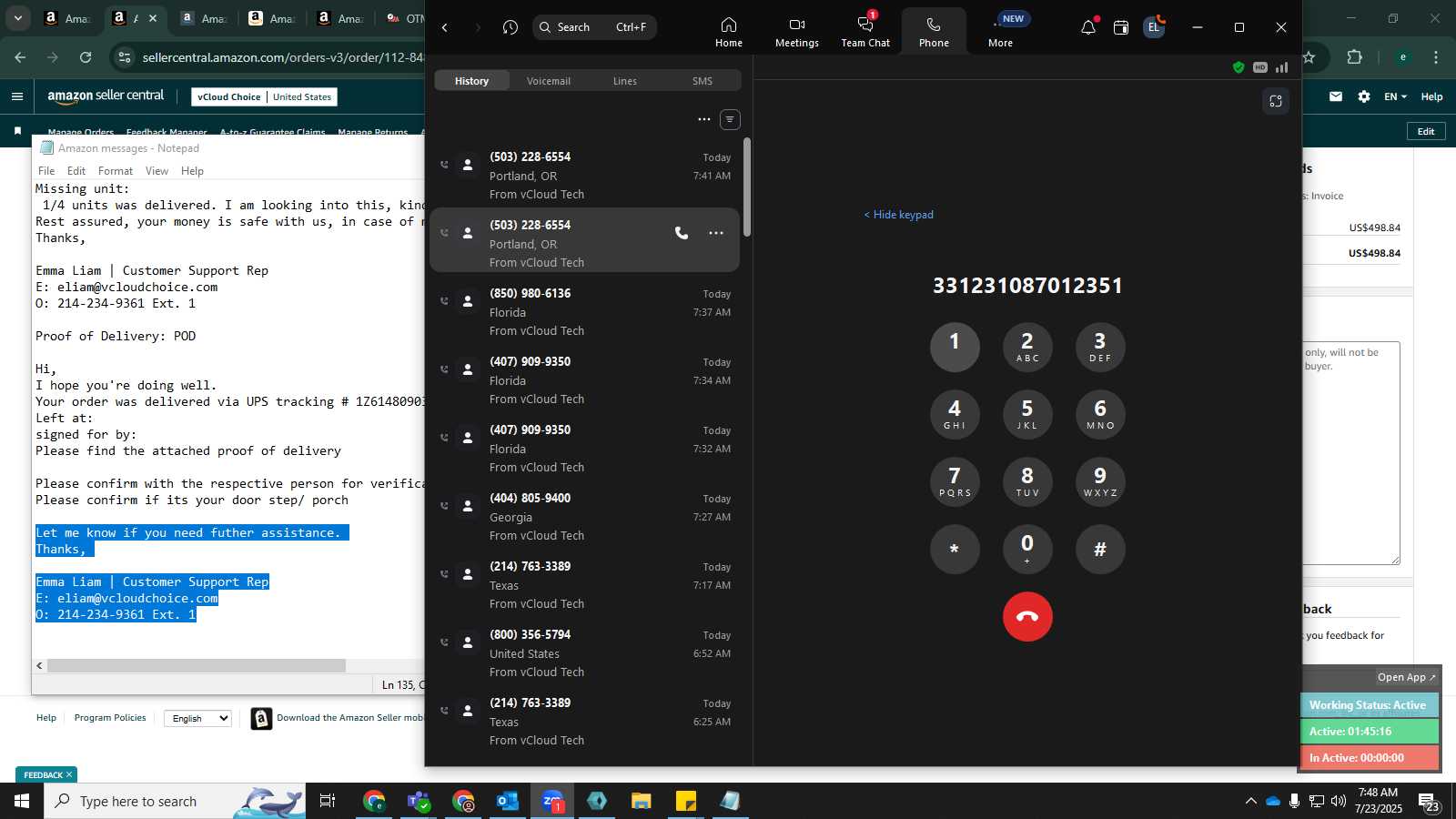The height and width of the screenshot is (819, 1456).
Task: Click Program Policies footer link
Action: tap(110, 718)
